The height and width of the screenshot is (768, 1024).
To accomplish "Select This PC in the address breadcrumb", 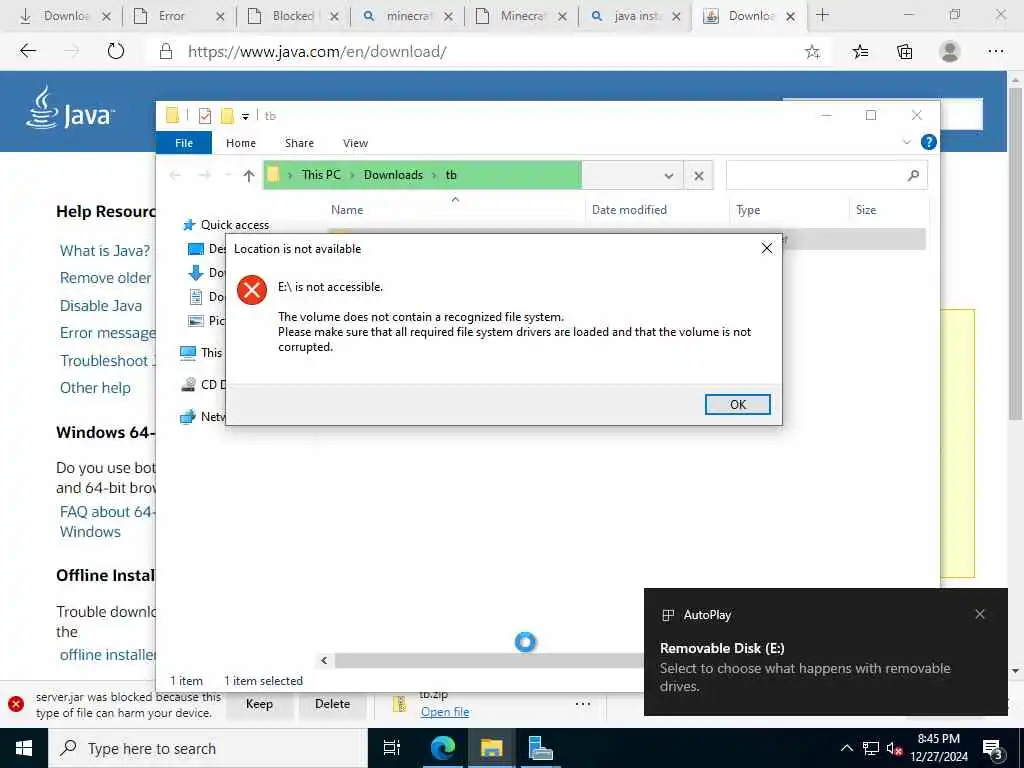I will pos(321,174).
